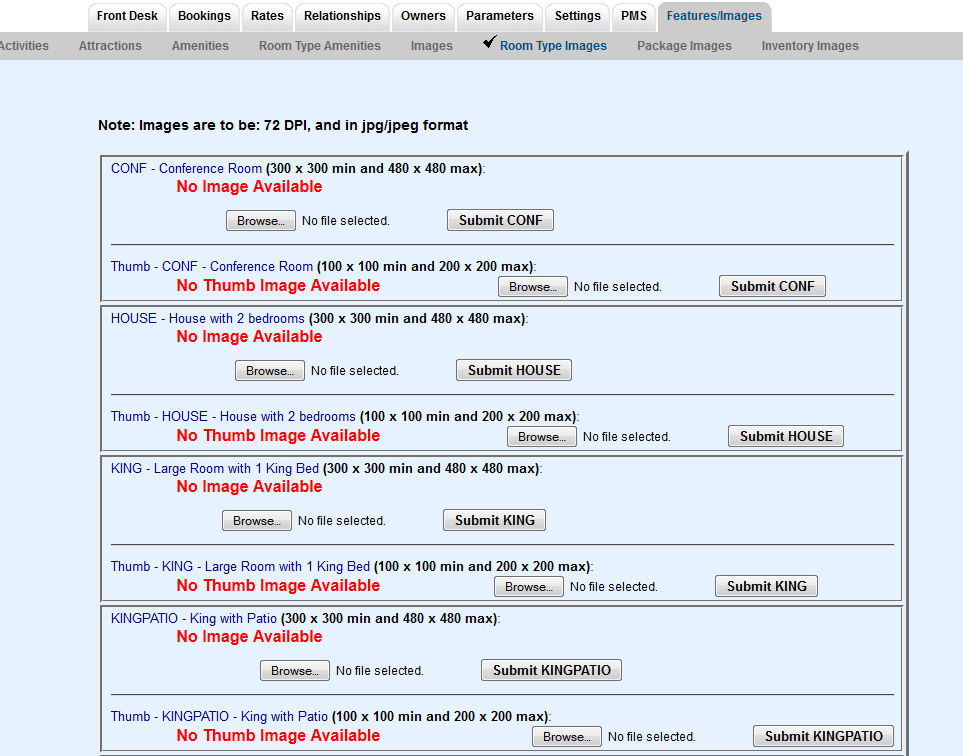The image size is (963, 756).
Task: Click "No Image Available" under KINGPATIO heading
Action: click(249, 636)
